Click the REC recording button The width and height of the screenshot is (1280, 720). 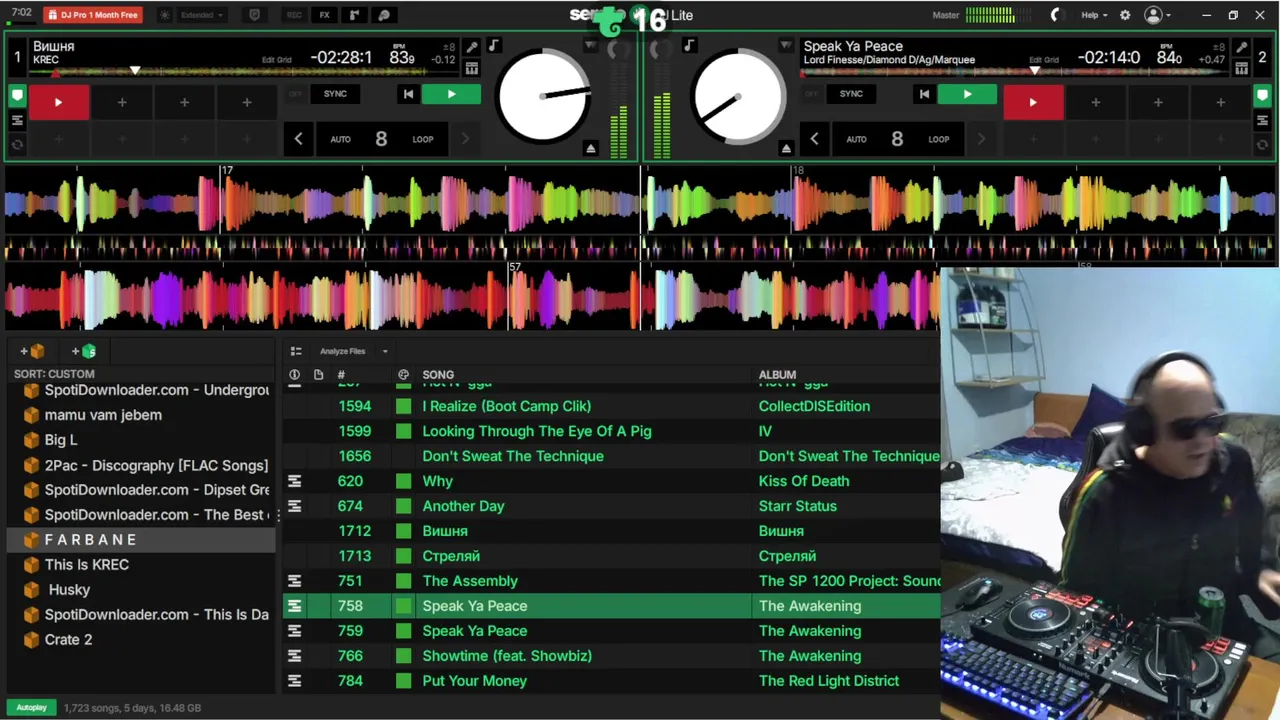[294, 15]
